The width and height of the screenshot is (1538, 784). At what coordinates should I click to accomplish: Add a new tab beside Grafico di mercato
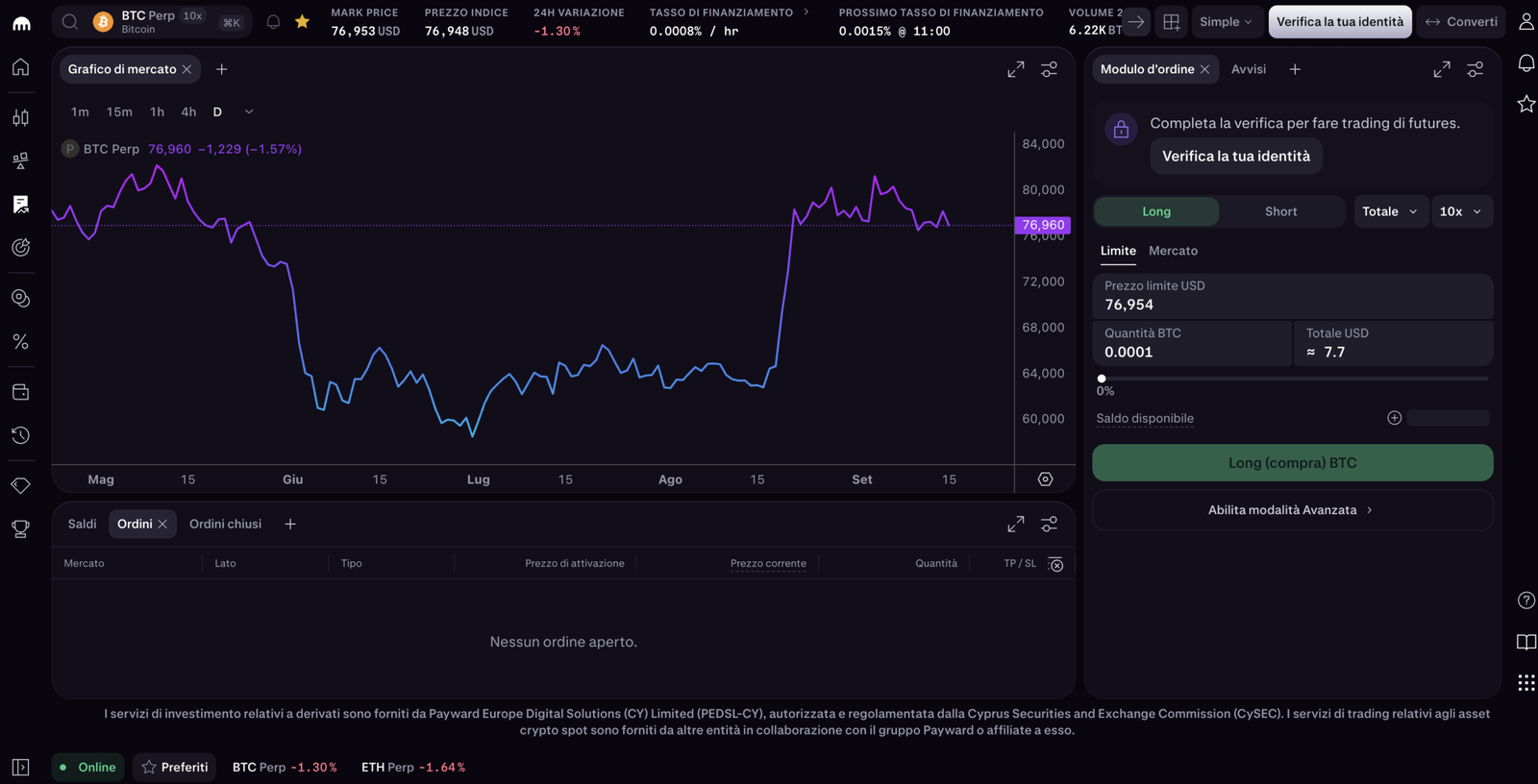[x=222, y=69]
